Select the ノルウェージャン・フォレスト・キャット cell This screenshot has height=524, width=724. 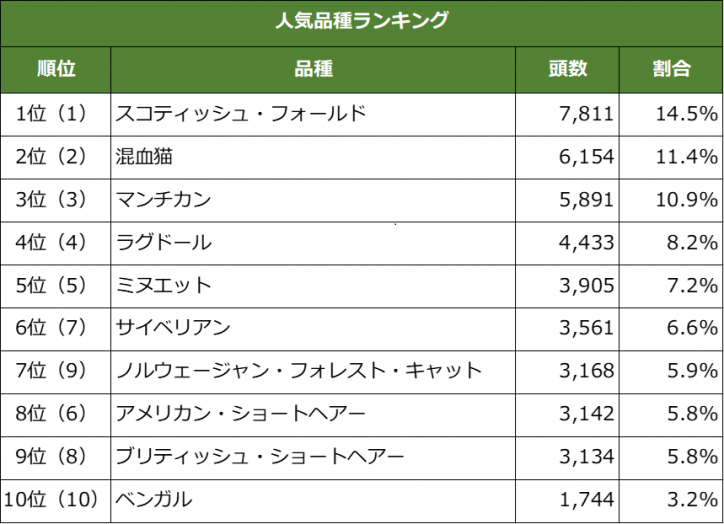[313, 372]
